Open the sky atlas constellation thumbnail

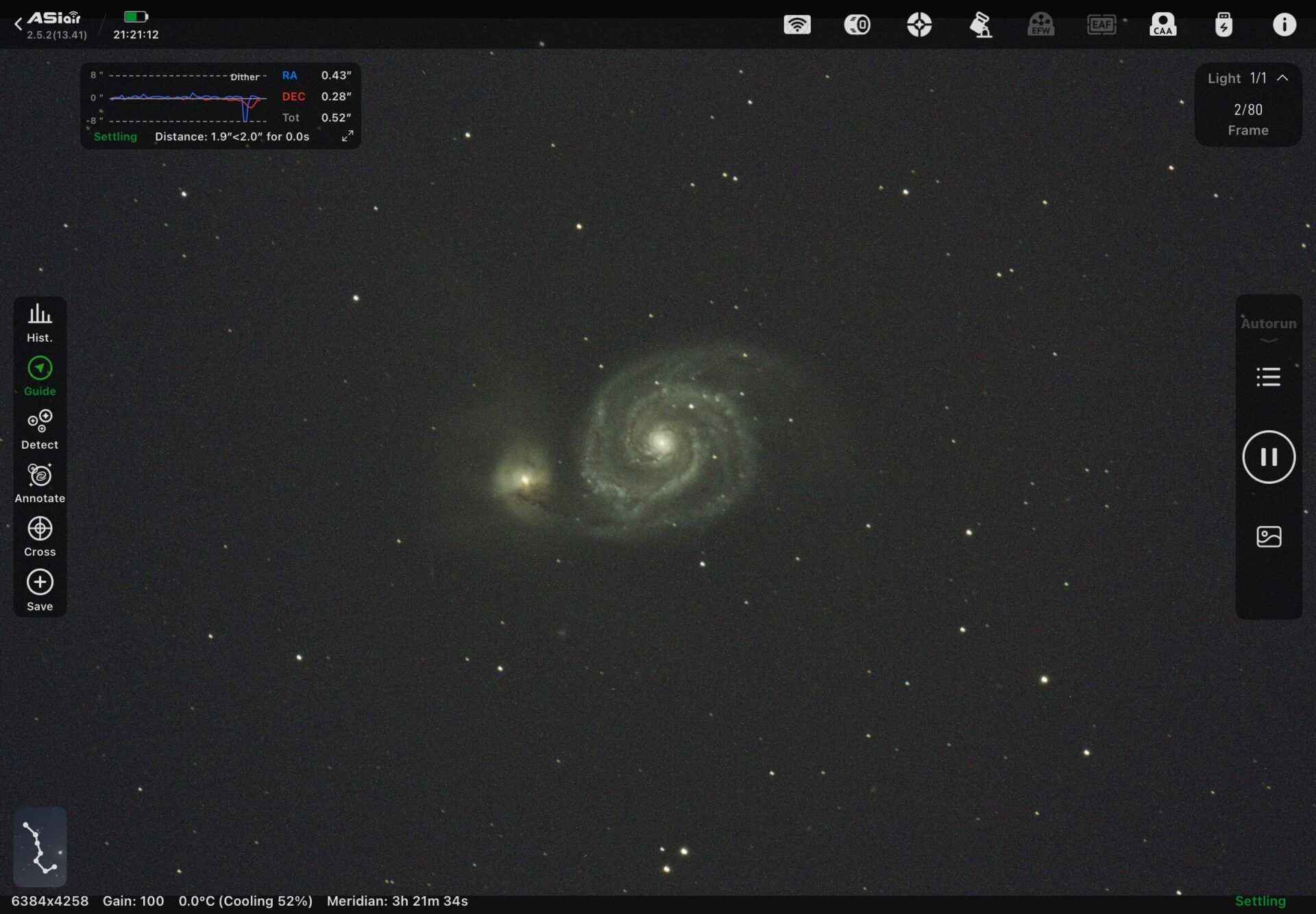(40, 847)
